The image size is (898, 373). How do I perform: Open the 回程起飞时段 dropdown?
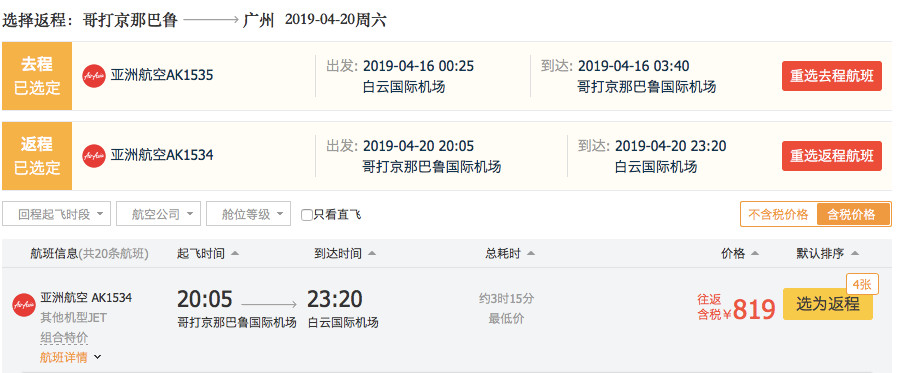coord(56,214)
